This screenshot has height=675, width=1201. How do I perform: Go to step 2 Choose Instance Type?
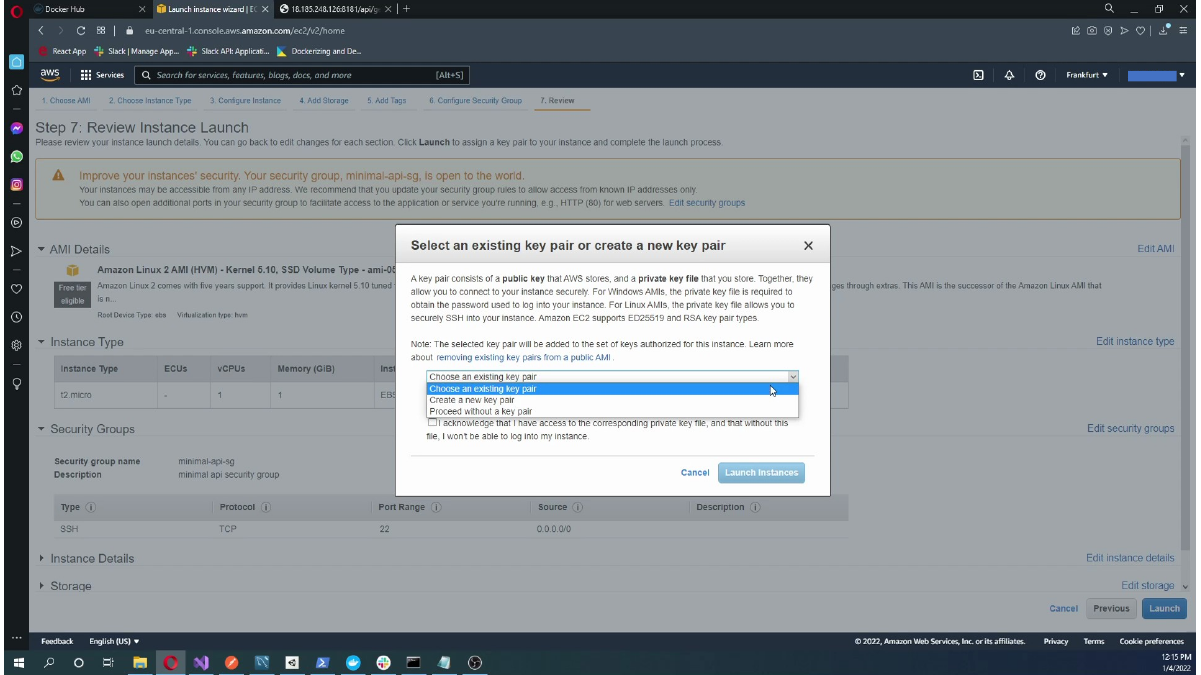150,101
